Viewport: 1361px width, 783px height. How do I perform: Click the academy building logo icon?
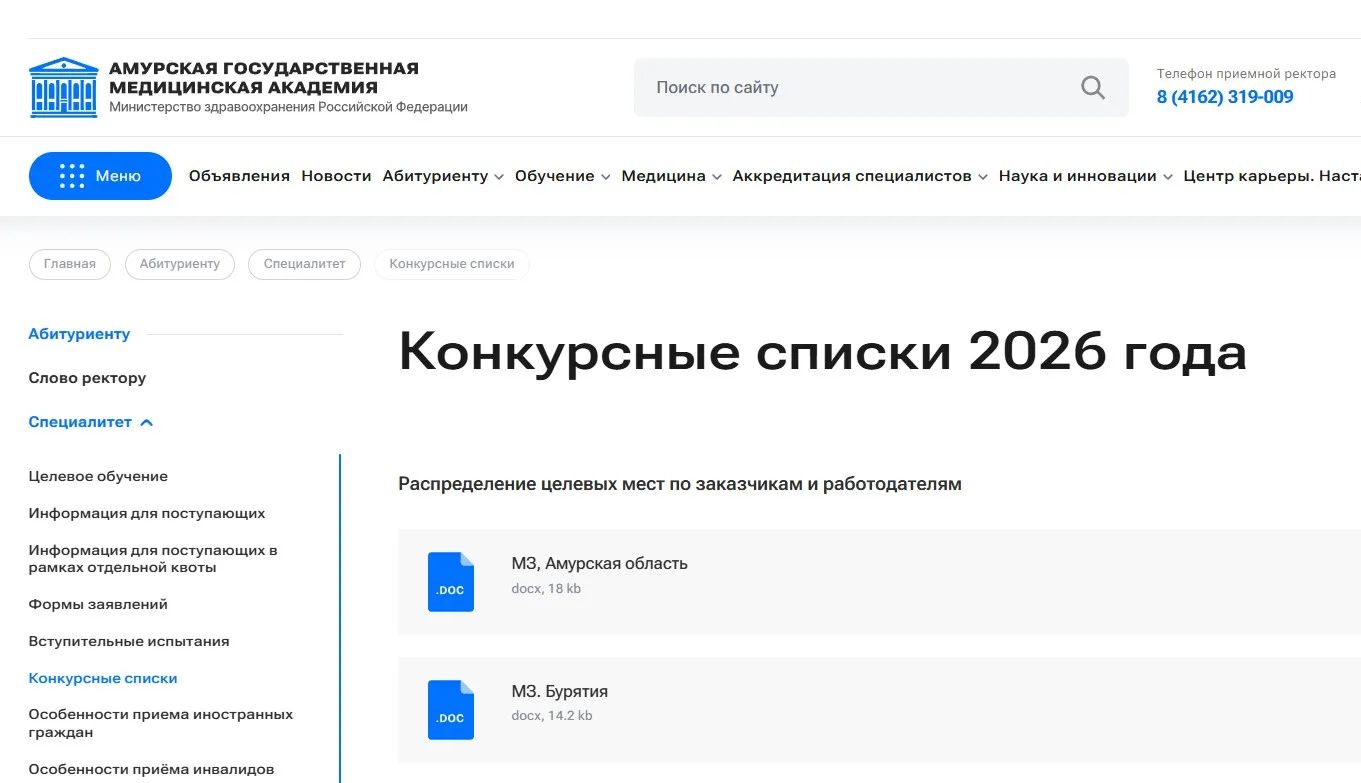(64, 88)
